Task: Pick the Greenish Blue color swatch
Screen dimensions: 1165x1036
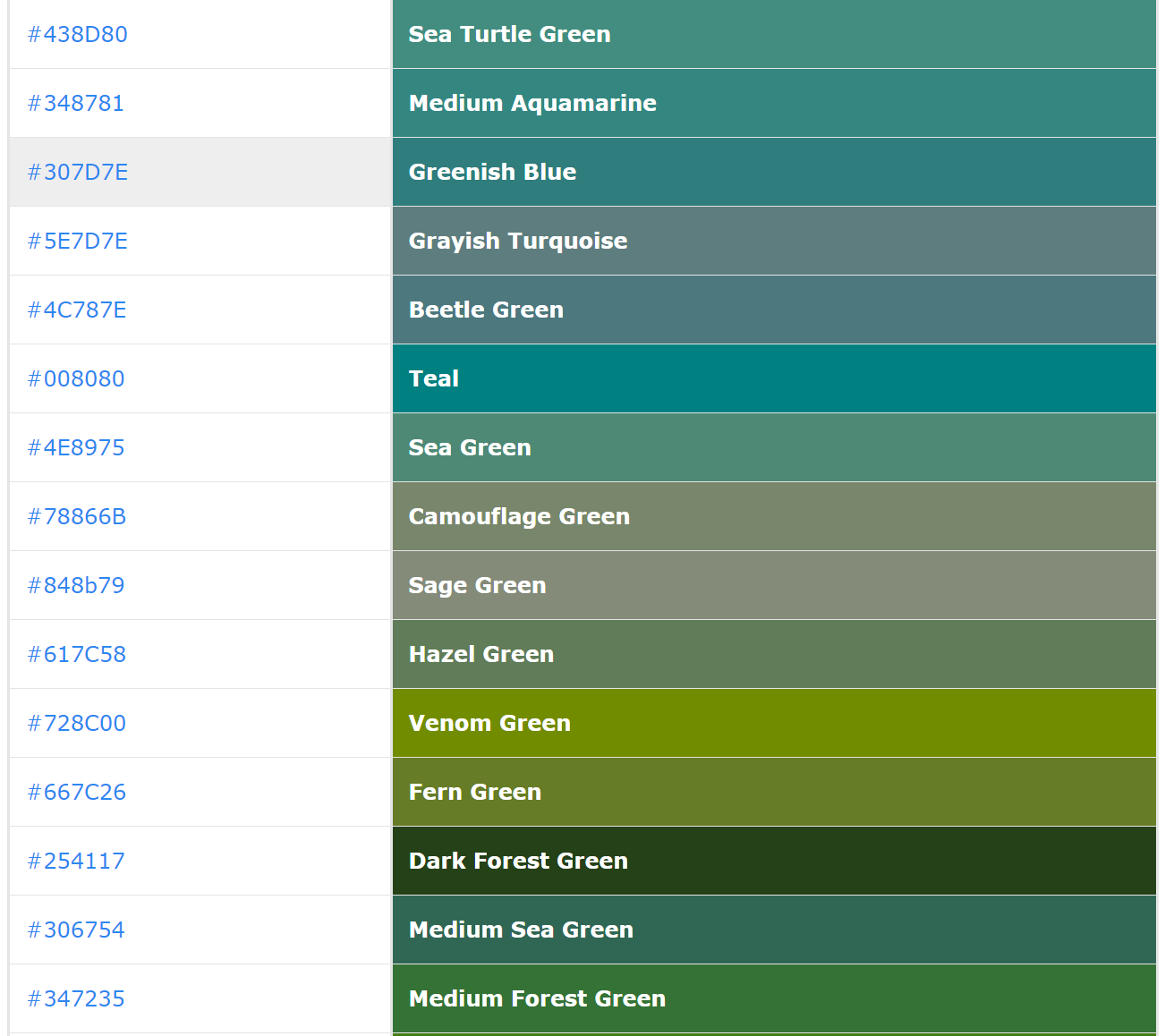Action: (773, 172)
